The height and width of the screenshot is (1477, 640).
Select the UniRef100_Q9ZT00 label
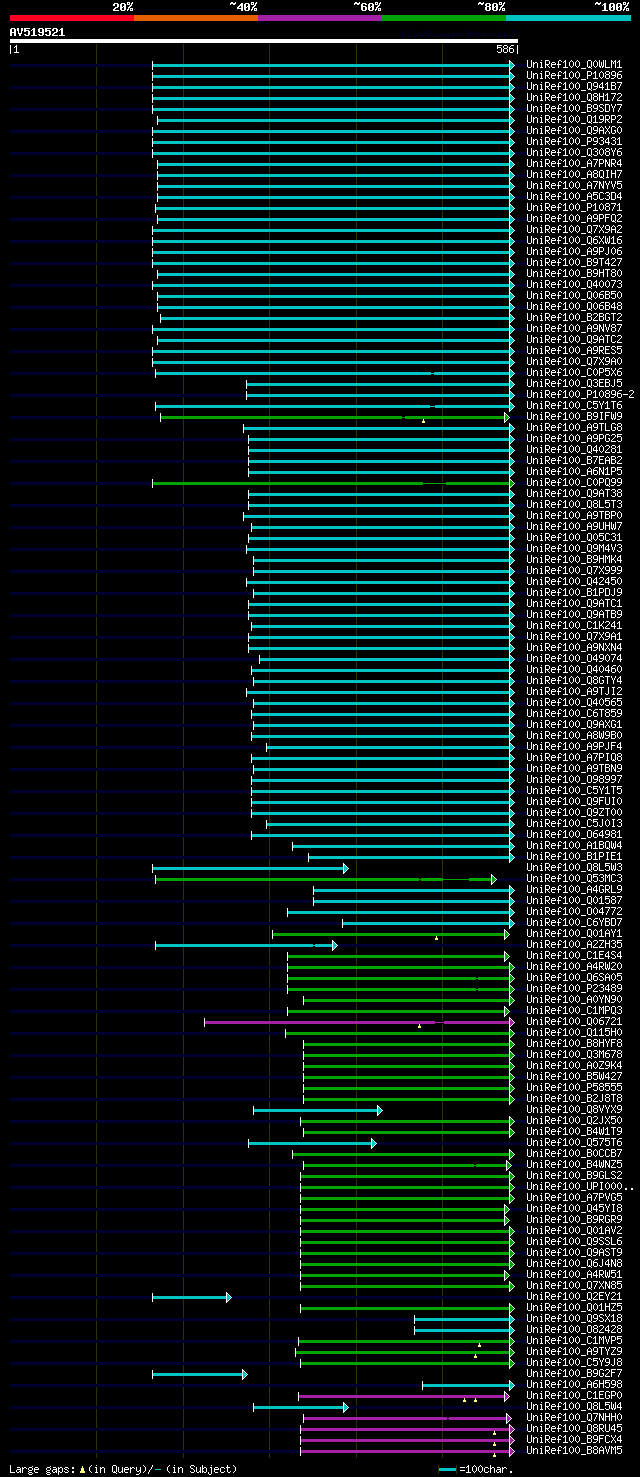pyautogui.click(x=574, y=813)
